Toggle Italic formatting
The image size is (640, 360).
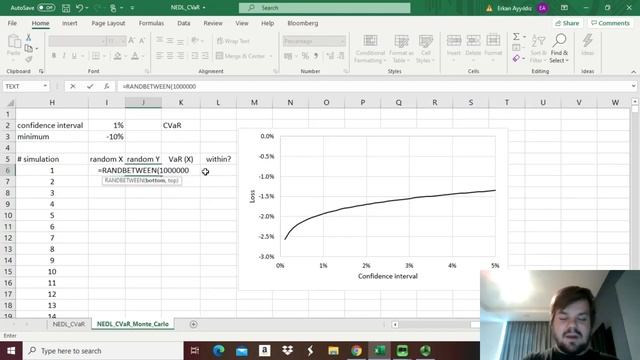click(64, 56)
